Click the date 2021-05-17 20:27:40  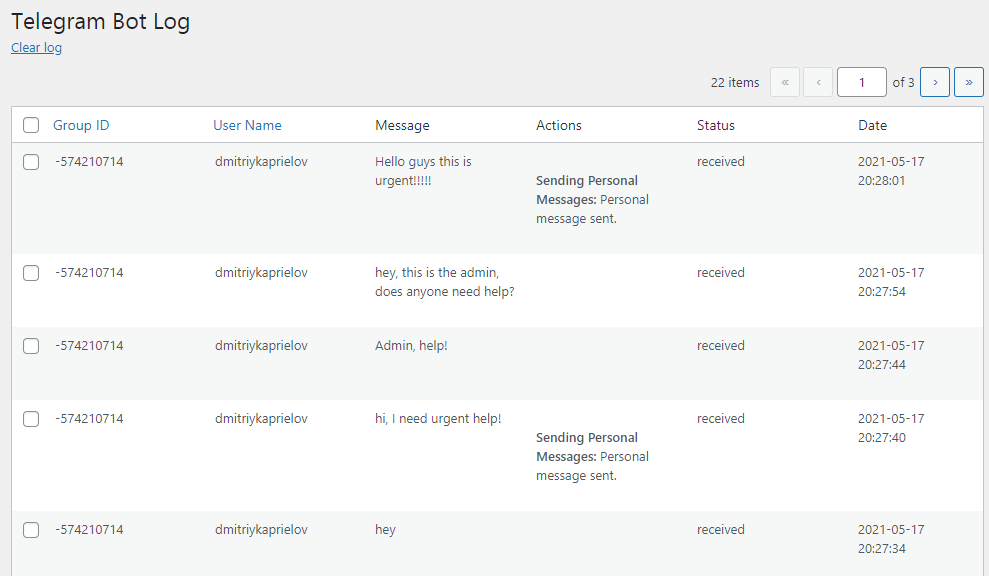(x=891, y=428)
